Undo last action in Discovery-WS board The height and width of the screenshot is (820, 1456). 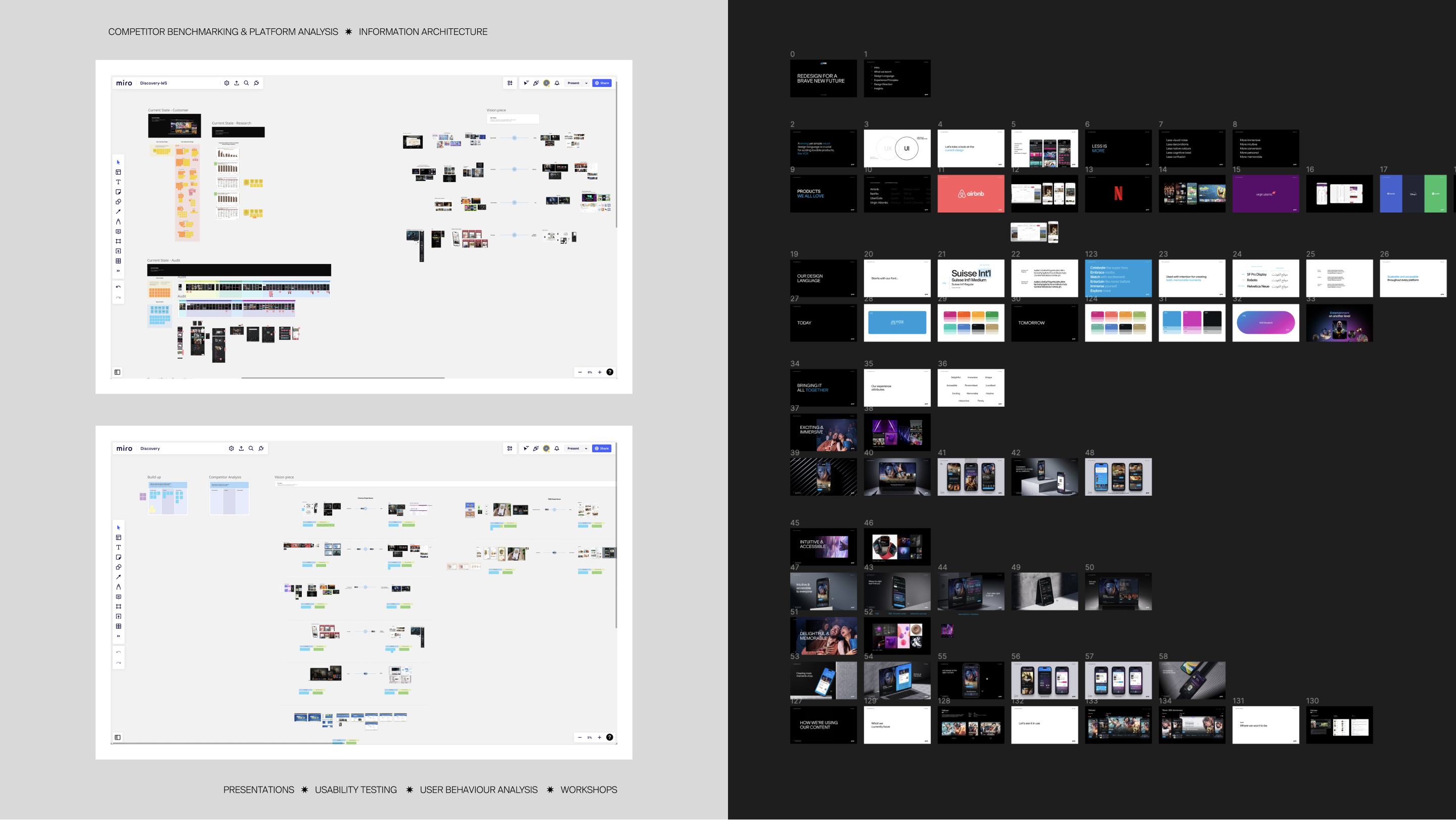118,287
